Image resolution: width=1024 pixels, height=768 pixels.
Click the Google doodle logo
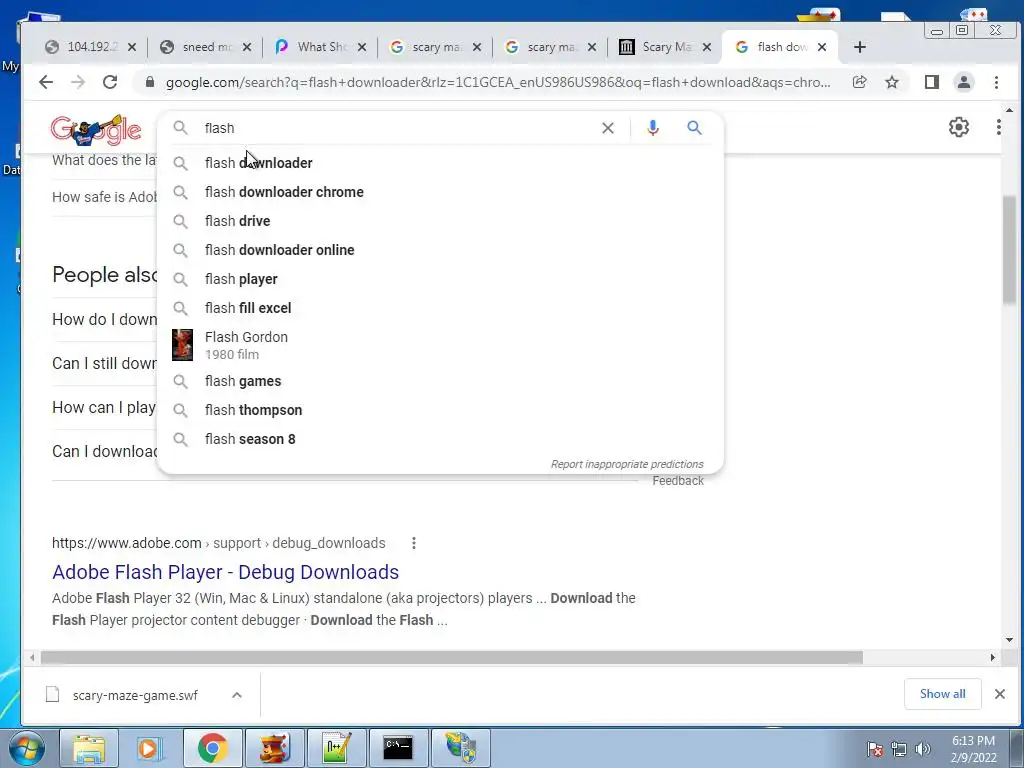(96, 129)
